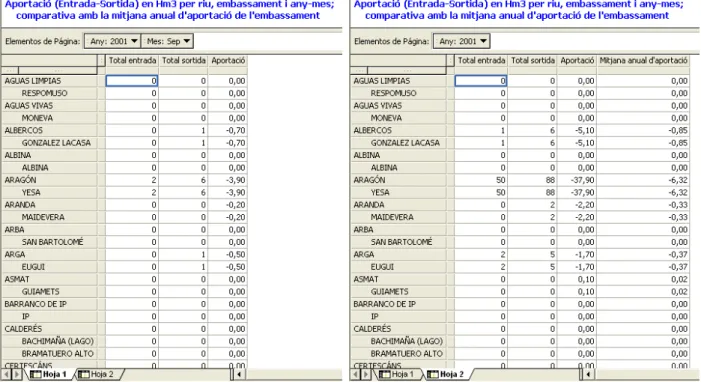Select Total entrada header in the annual-average report
Viewport: 701px width, 382px height.
(481, 60)
